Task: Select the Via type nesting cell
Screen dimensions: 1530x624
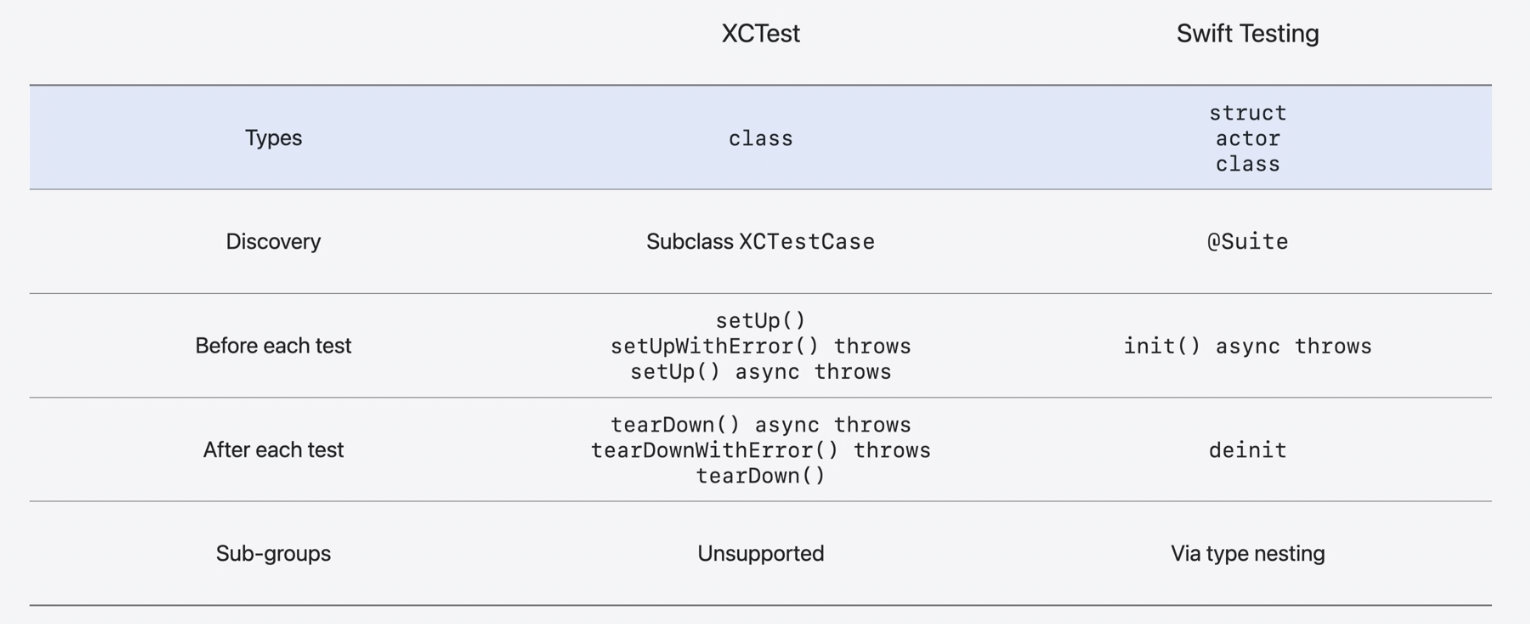Action: 1248,554
